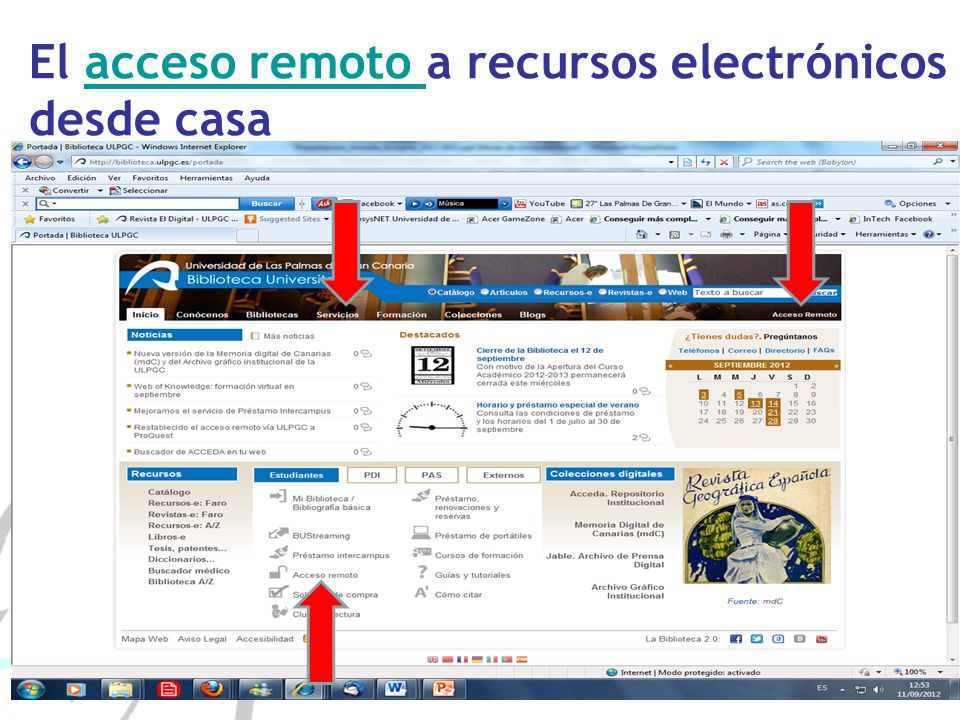Viewport: 960px width, 720px height.
Task: Open the Acceso remoto Estudiantes link
Action: [325, 575]
